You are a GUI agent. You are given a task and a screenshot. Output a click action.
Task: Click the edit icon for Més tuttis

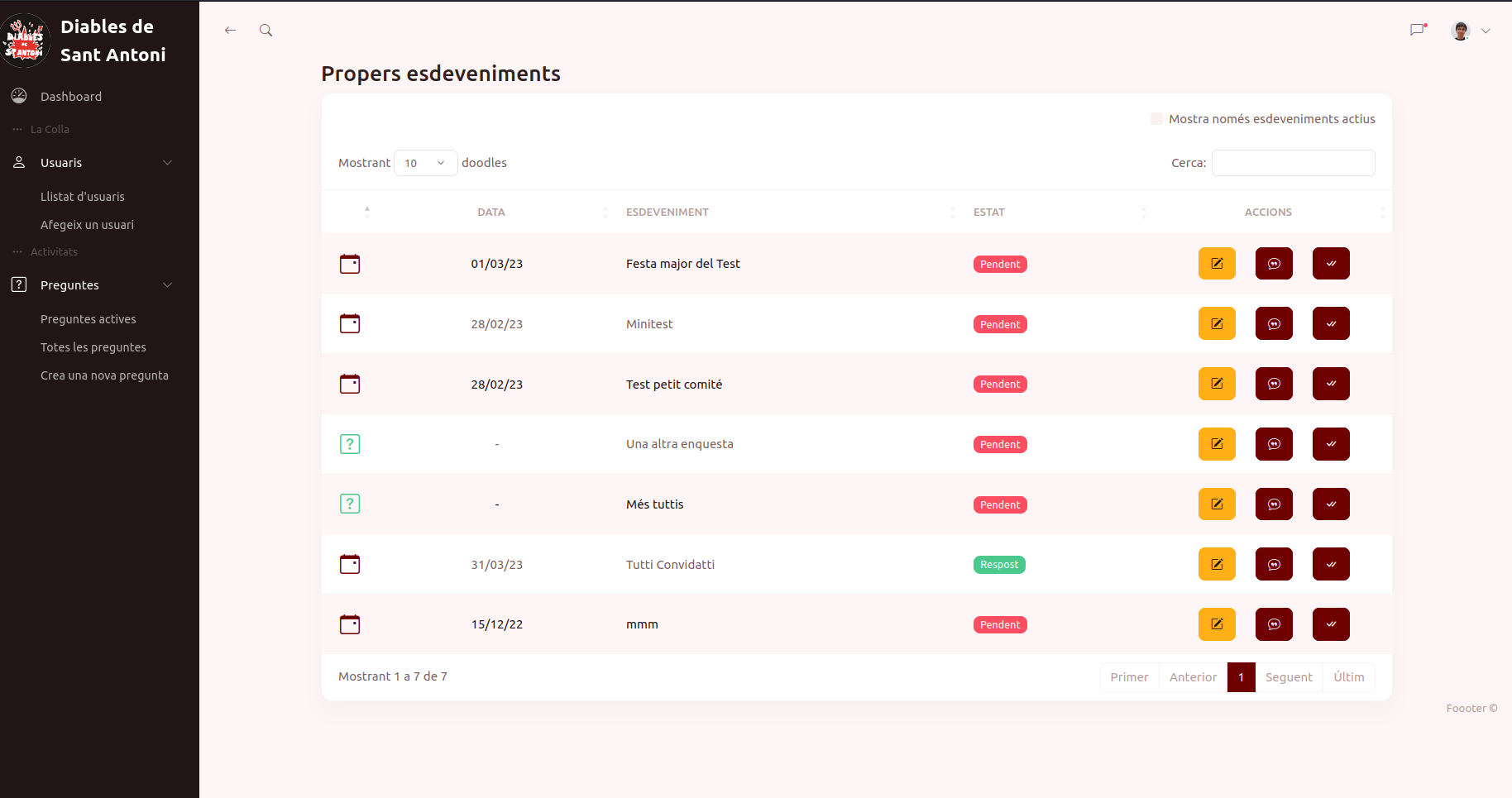[1216, 504]
